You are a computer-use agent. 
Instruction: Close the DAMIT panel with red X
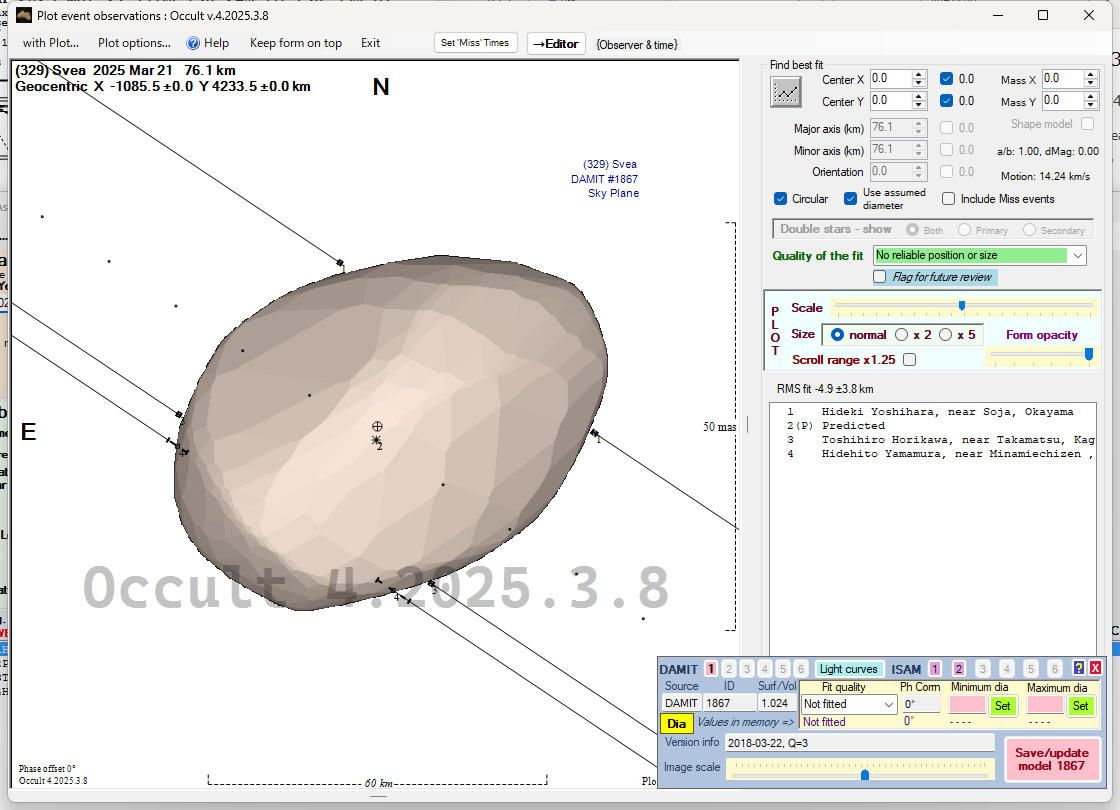1095,668
